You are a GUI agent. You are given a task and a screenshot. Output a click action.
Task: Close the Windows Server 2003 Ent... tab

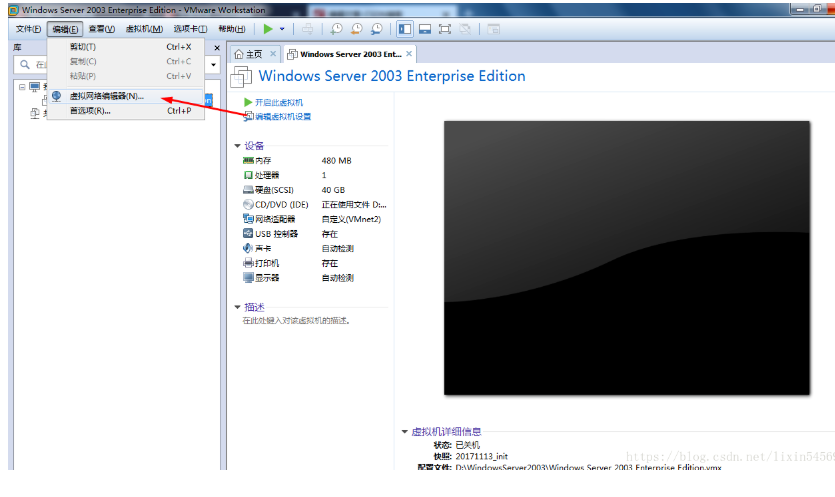pos(409,54)
